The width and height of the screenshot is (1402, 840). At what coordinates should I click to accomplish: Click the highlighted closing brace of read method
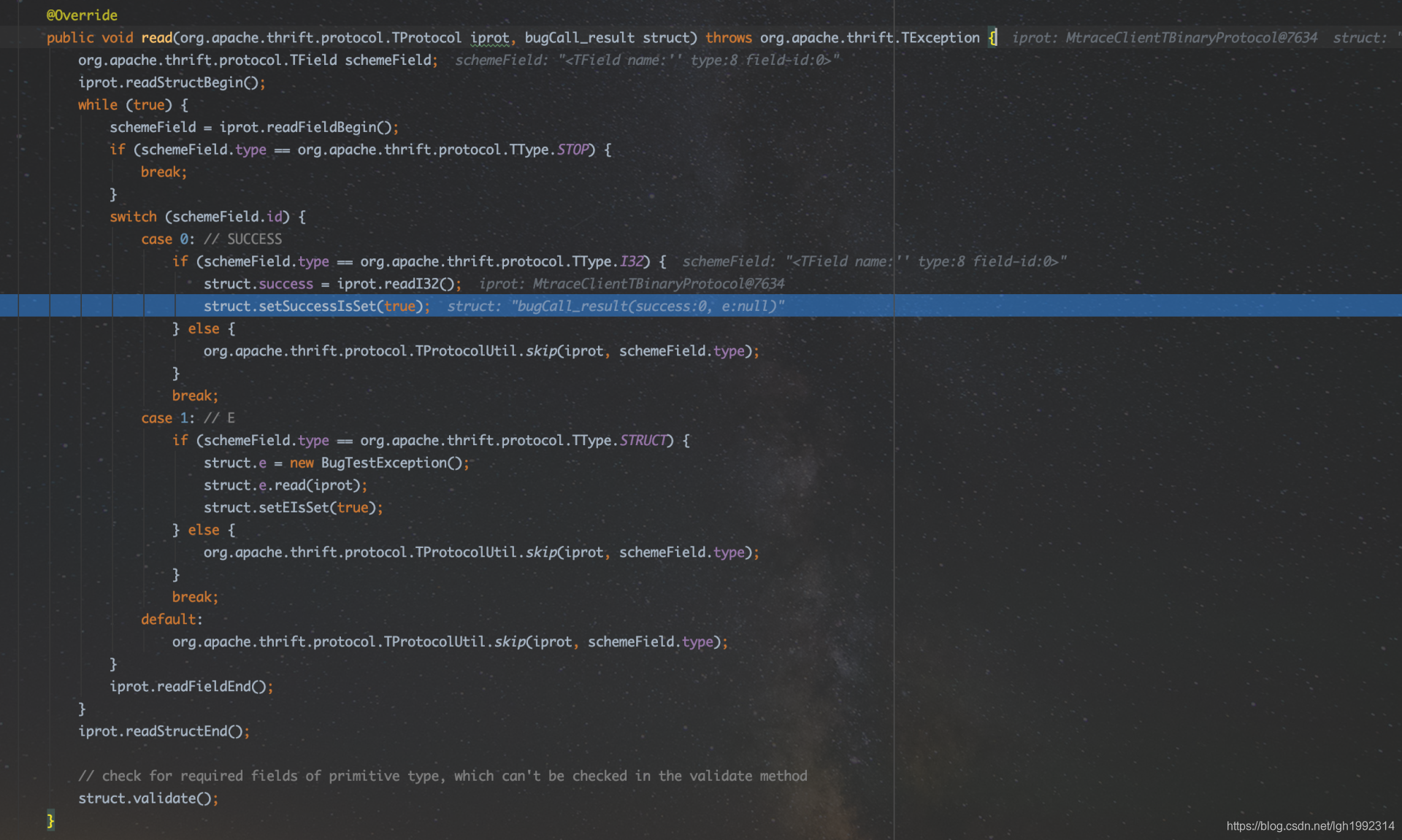pyautogui.click(x=50, y=821)
